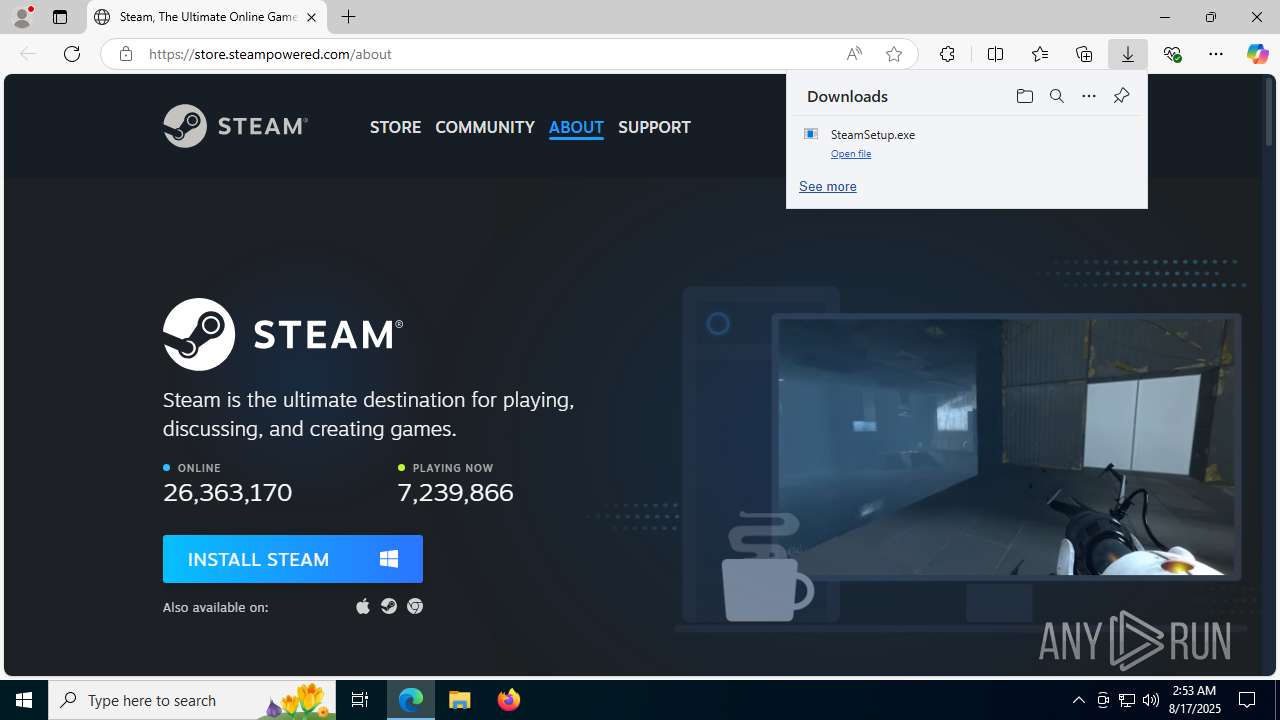1280x720 pixels.
Task: Open the Favorites list icon
Action: 1039,54
